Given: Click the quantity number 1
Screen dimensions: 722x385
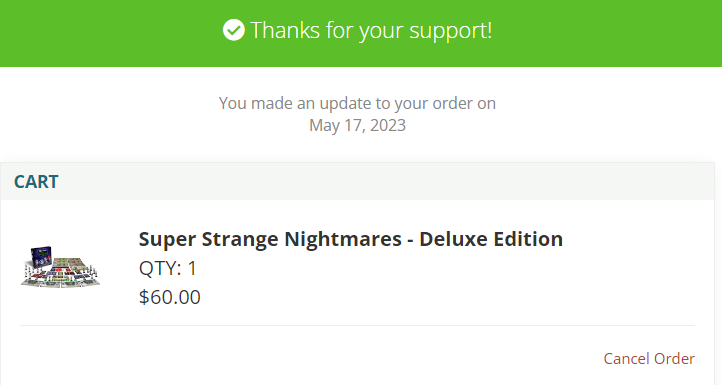Looking at the screenshot, I should click(x=192, y=268).
